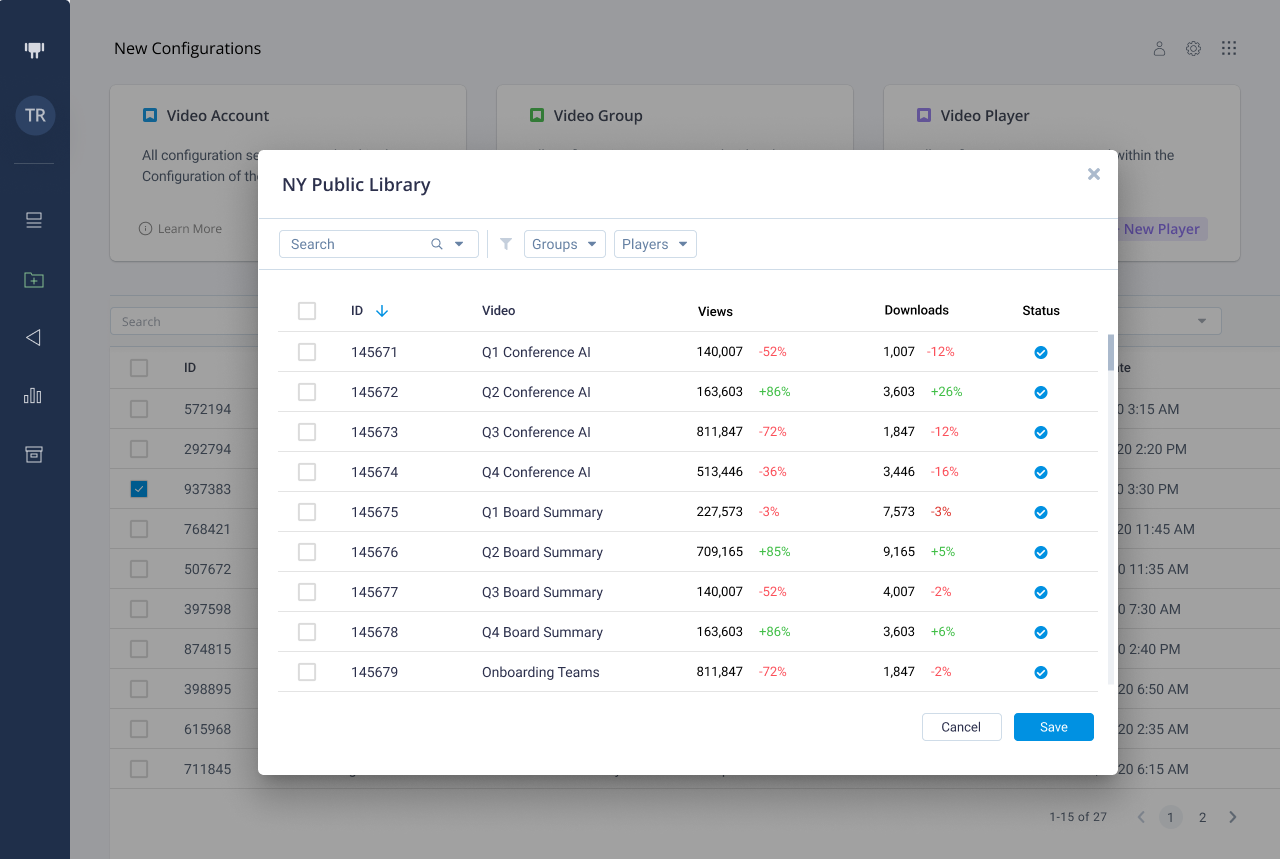Click the triangle play icon in sidebar
Image resolution: width=1280 pixels, height=859 pixels.
(x=33, y=337)
